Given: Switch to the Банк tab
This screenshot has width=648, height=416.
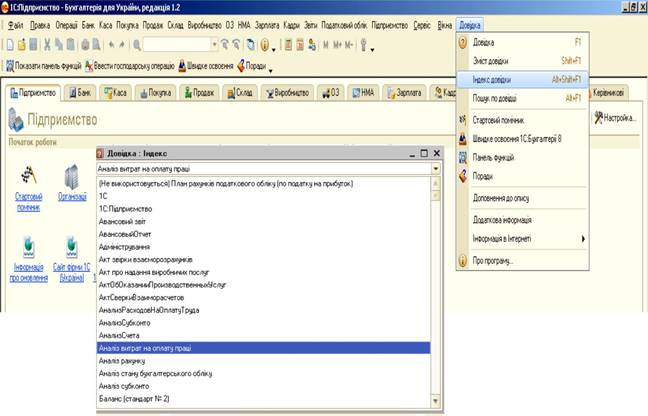Looking at the screenshot, I should point(88,92).
